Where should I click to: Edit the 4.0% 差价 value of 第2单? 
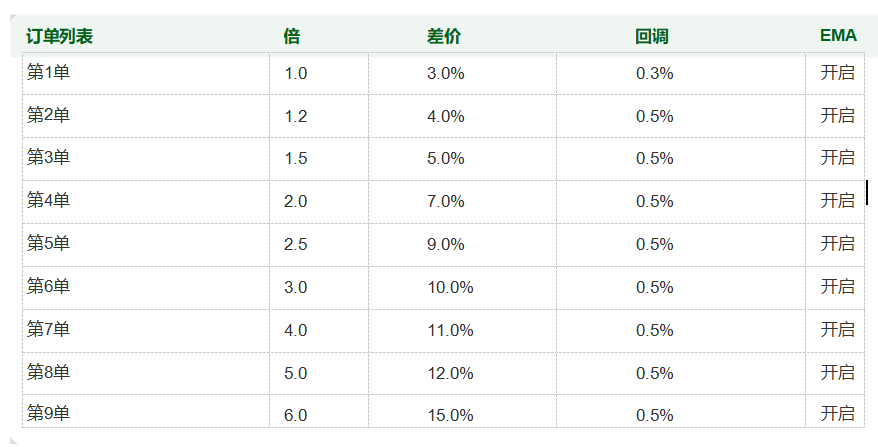pos(446,116)
